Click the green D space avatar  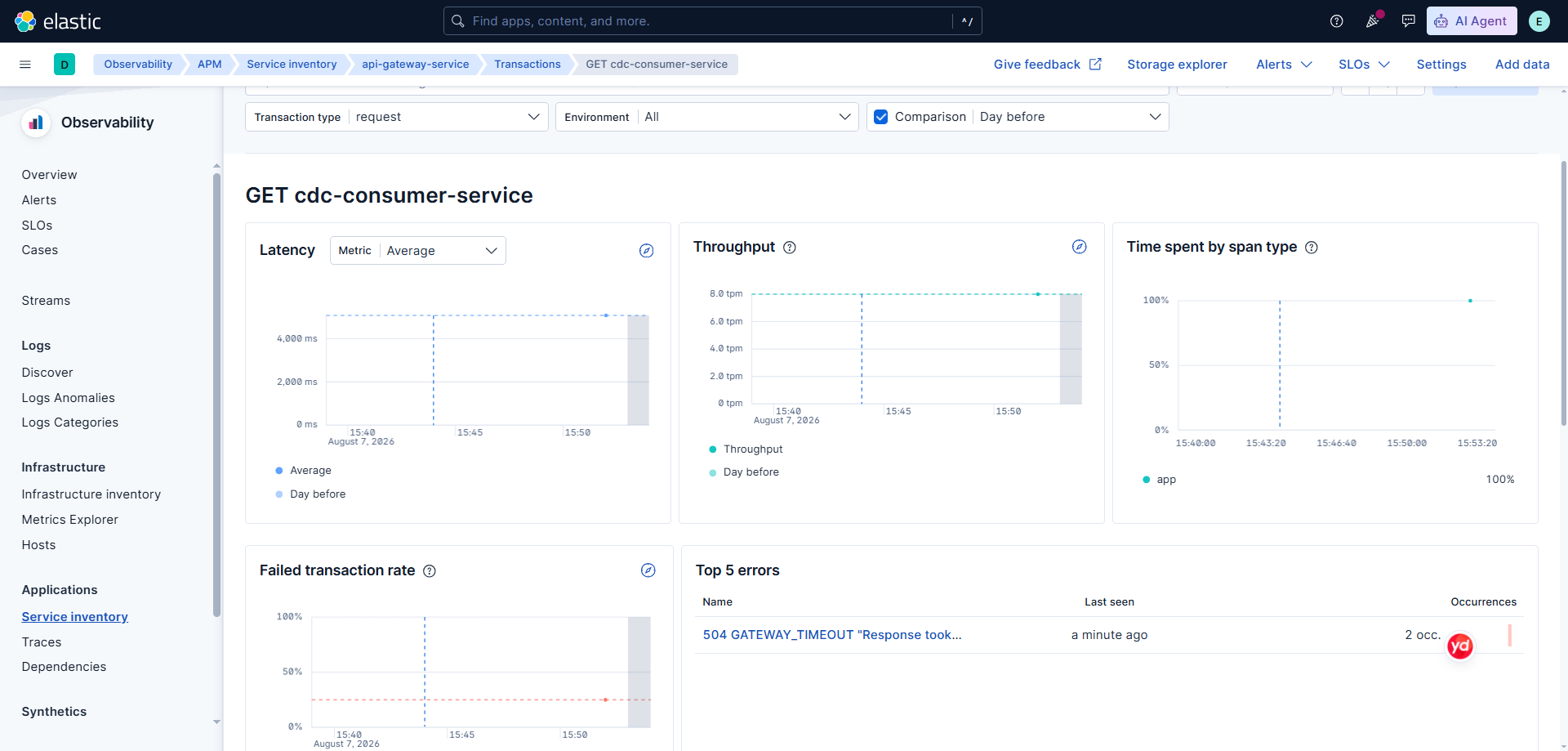(65, 65)
